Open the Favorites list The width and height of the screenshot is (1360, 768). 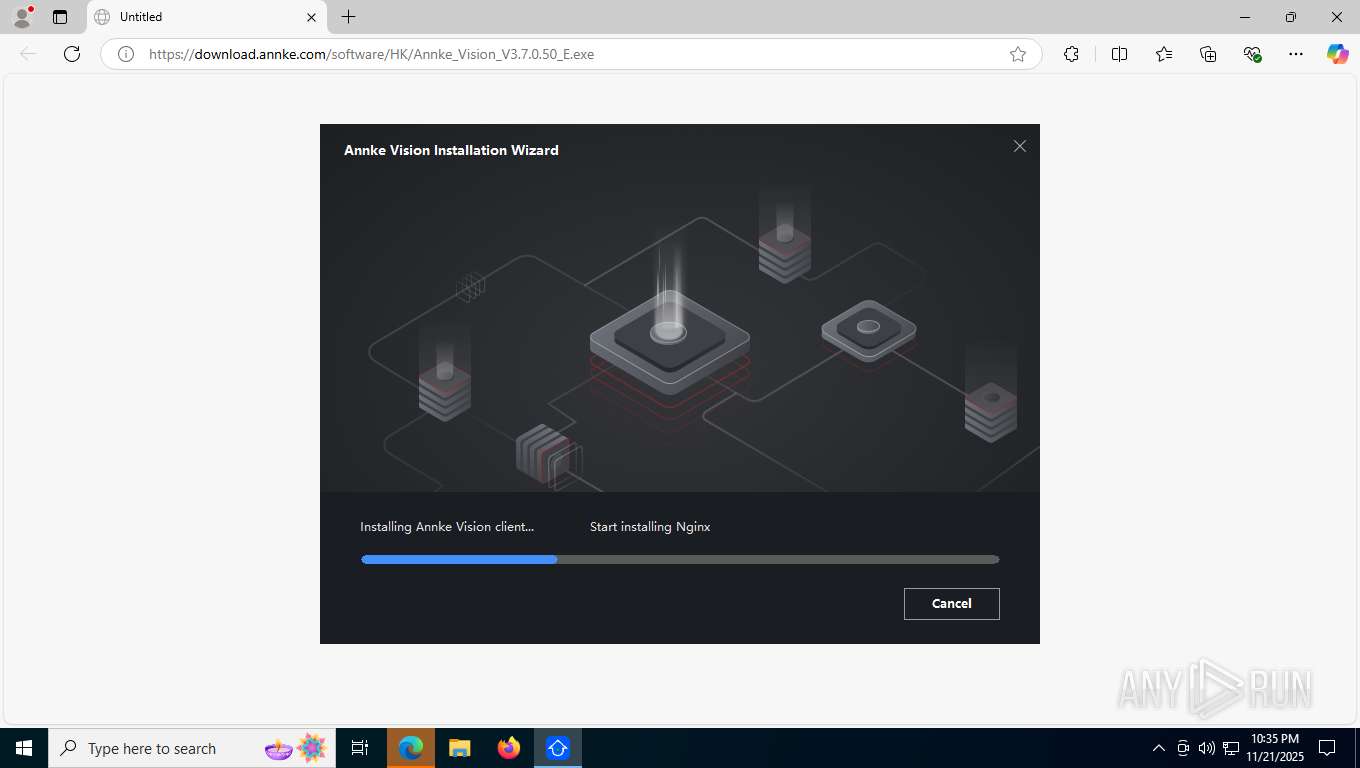(x=1164, y=54)
